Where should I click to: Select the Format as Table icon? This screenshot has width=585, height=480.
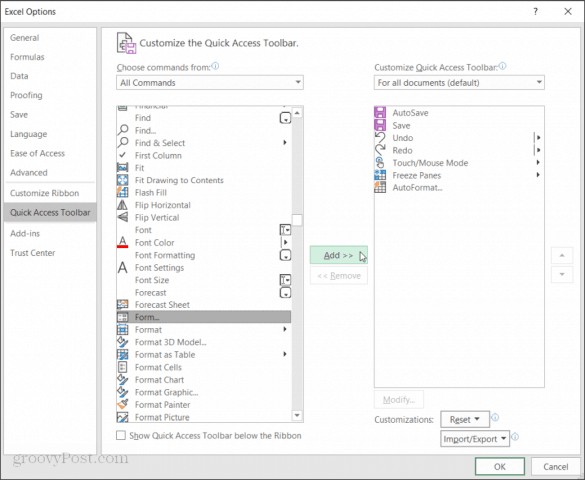click(123, 354)
